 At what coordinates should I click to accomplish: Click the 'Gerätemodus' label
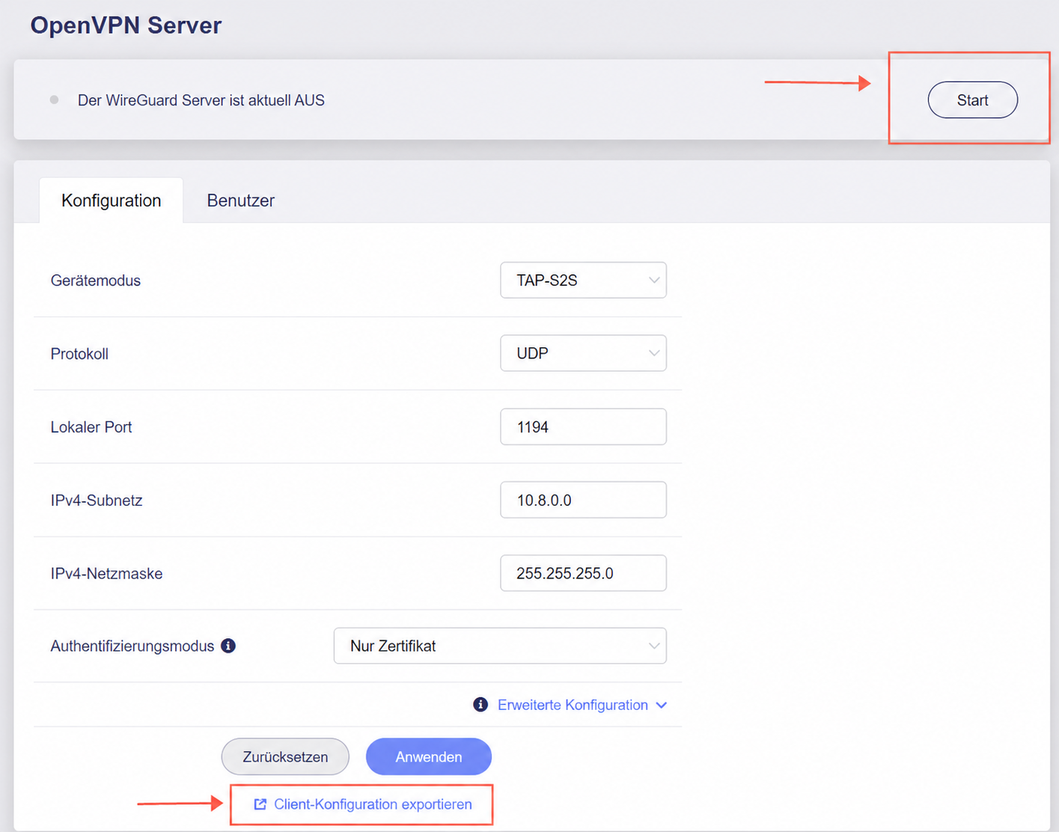pyautogui.click(x=96, y=280)
